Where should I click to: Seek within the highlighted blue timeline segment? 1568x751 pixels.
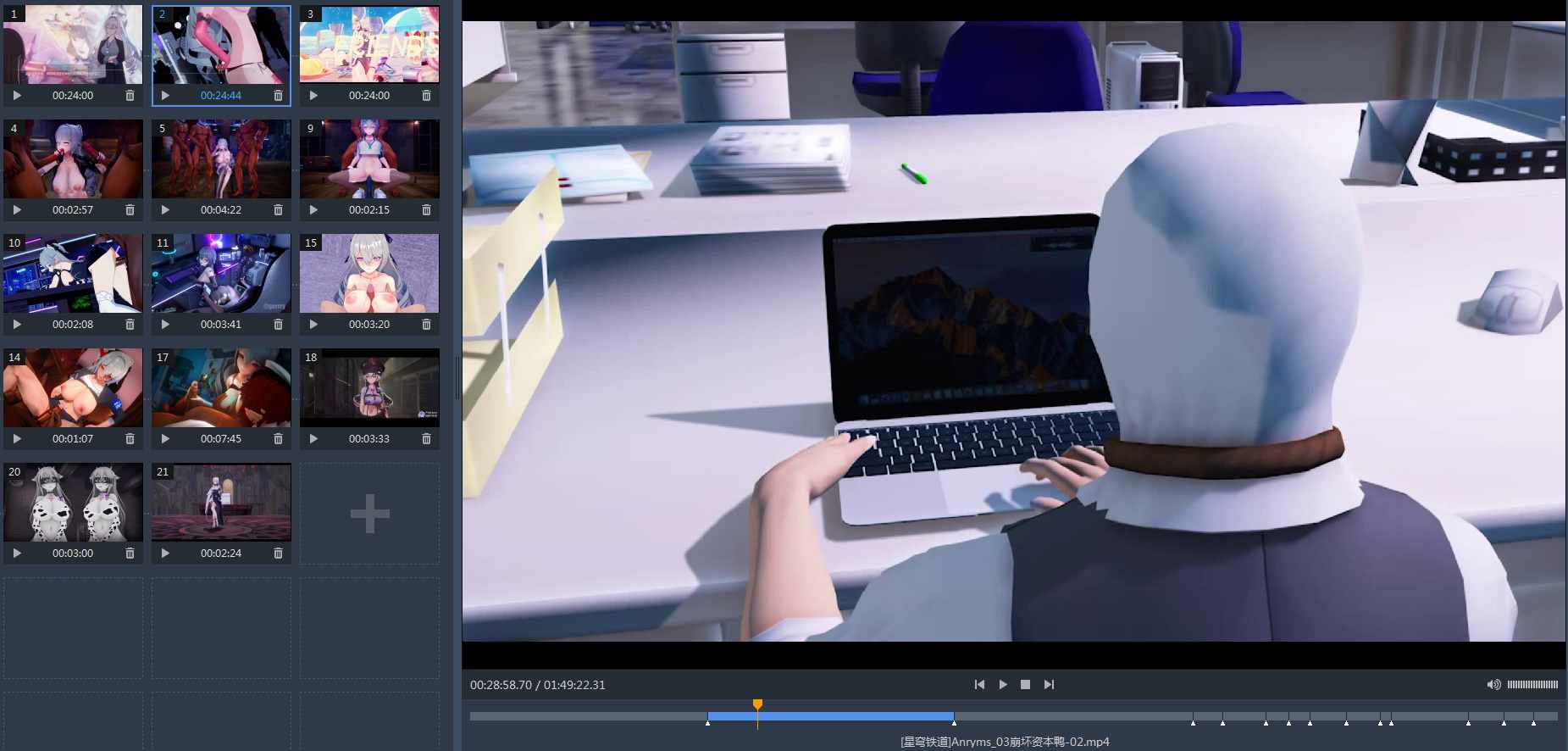pos(831,716)
